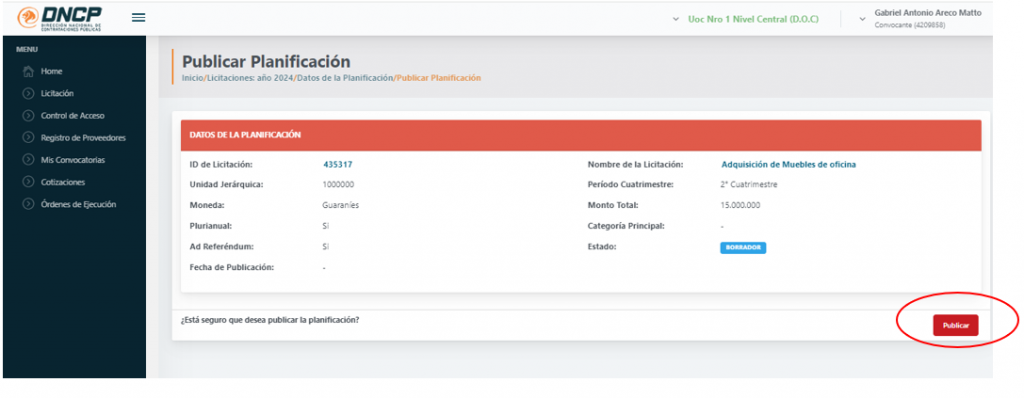The width and height of the screenshot is (1024, 398).
Task: Click the arrow icon beside Órdenes de Ejecución
Action: [28, 205]
